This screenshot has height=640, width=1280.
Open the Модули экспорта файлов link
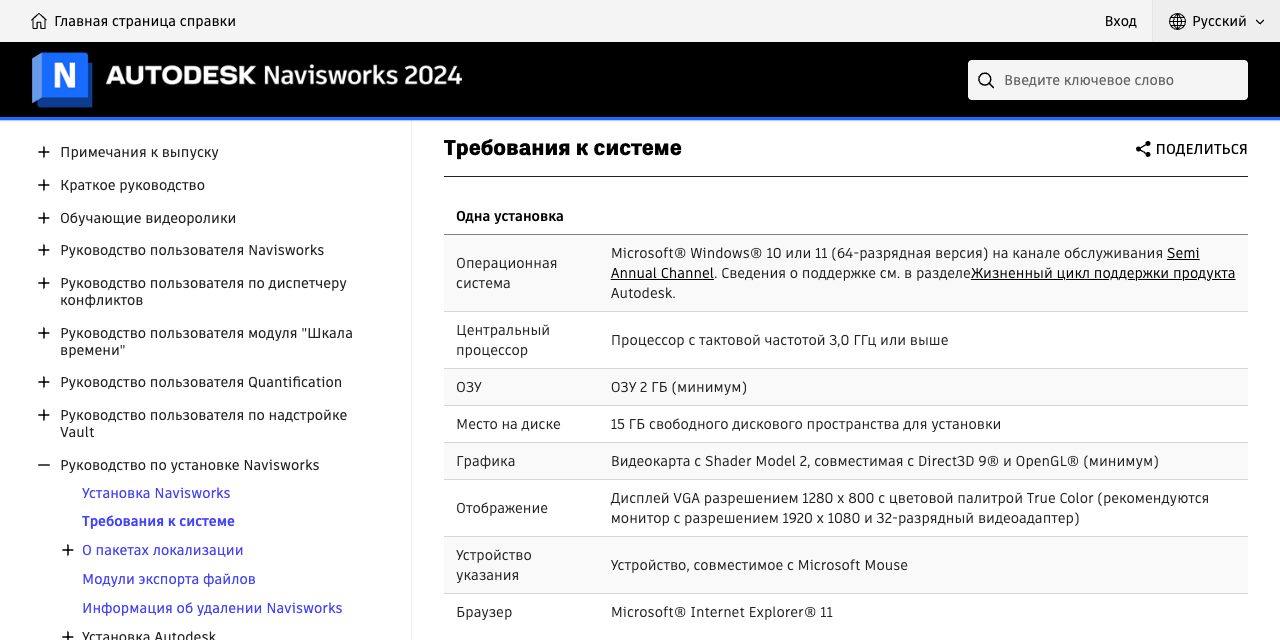tap(169, 579)
